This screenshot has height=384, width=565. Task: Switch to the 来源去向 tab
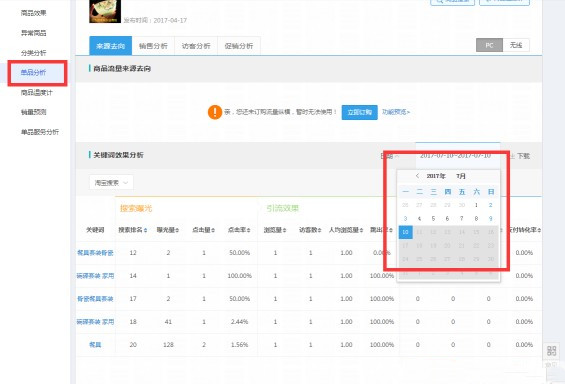111,46
